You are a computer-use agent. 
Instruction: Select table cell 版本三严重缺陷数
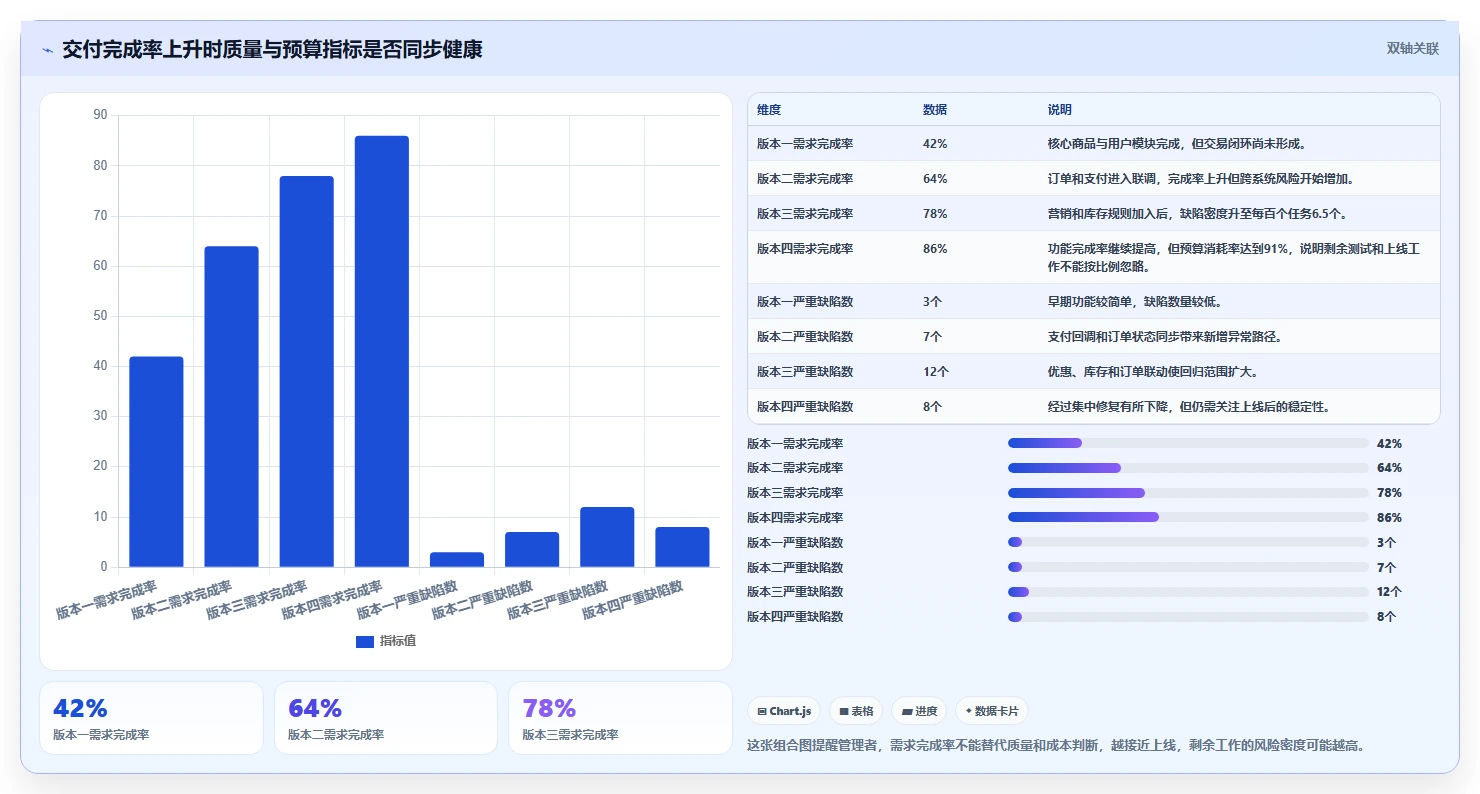[805, 372]
